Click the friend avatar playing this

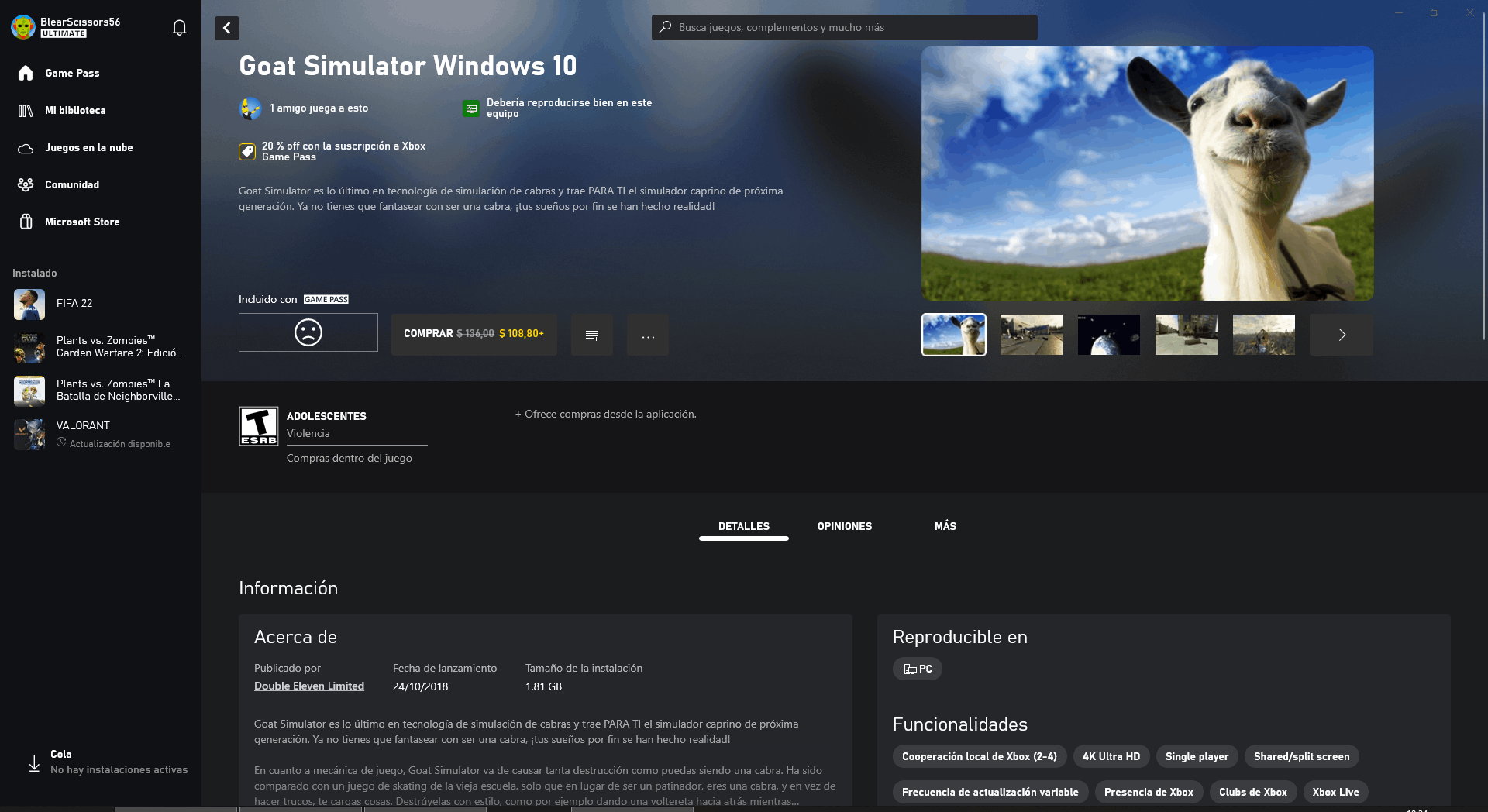tap(250, 108)
